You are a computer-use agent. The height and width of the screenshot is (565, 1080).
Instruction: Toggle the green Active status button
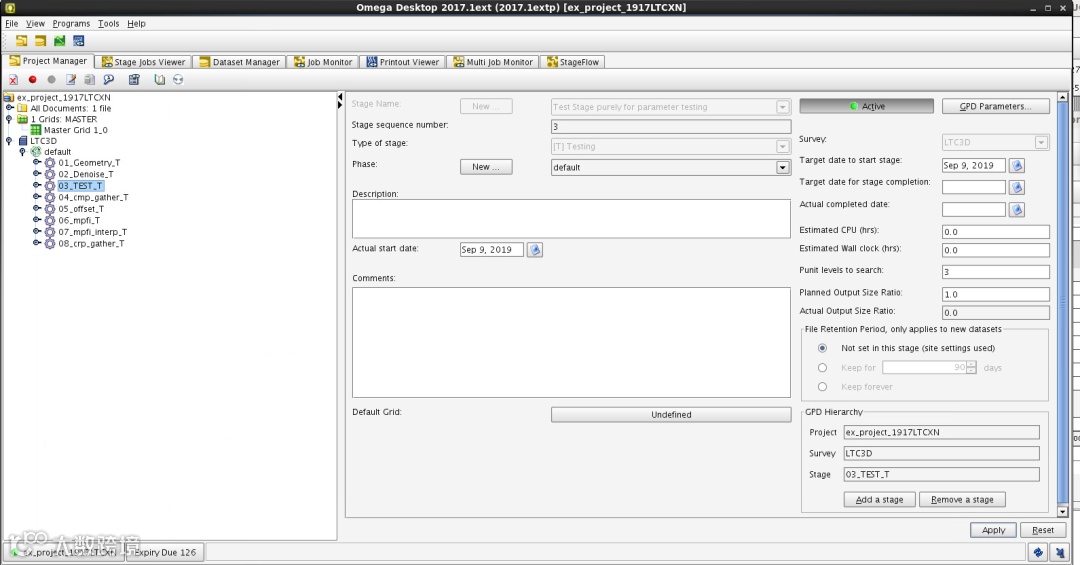coord(866,106)
